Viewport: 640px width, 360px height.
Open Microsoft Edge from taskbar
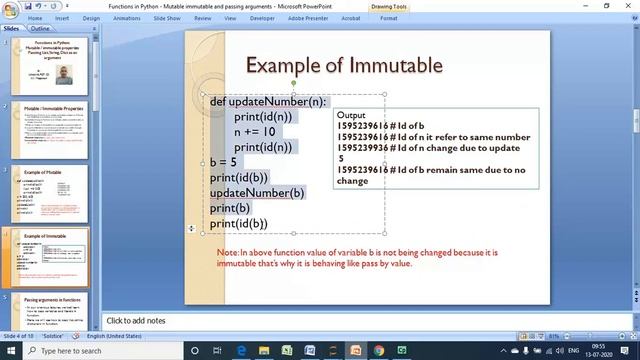coord(241,351)
